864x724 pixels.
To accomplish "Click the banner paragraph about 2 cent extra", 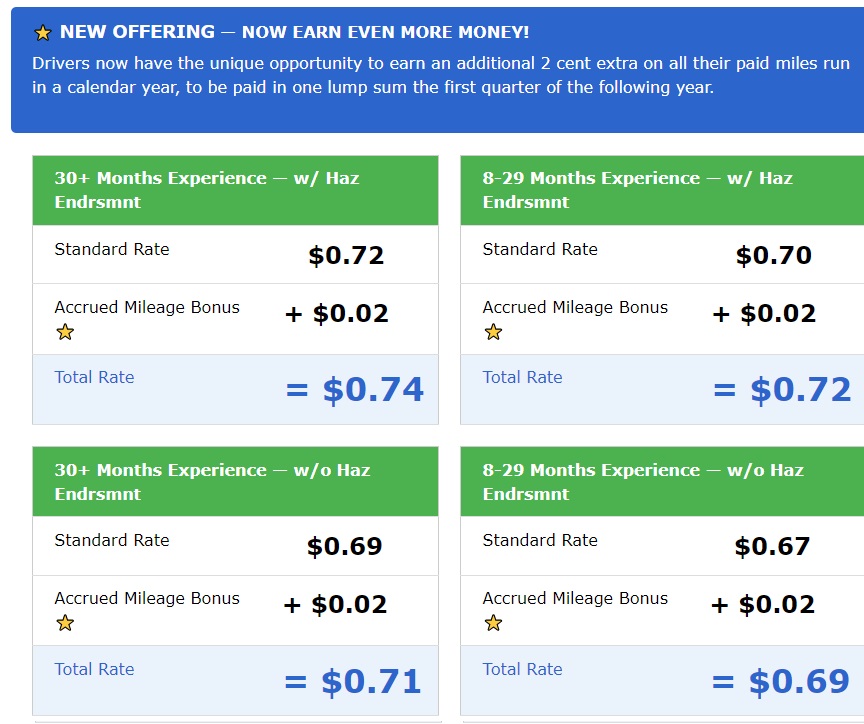I will click(x=440, y=75).
